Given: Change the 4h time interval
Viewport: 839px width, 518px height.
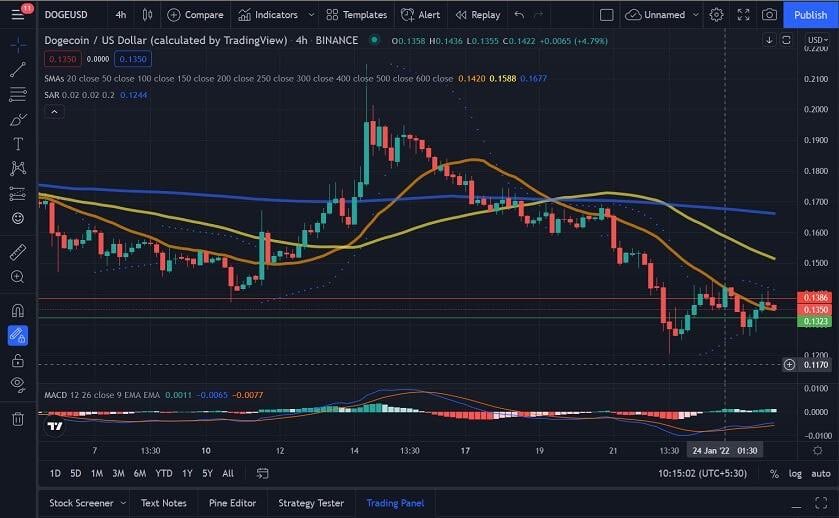Looking at the screenshot, I should click(x=121, y=14).
